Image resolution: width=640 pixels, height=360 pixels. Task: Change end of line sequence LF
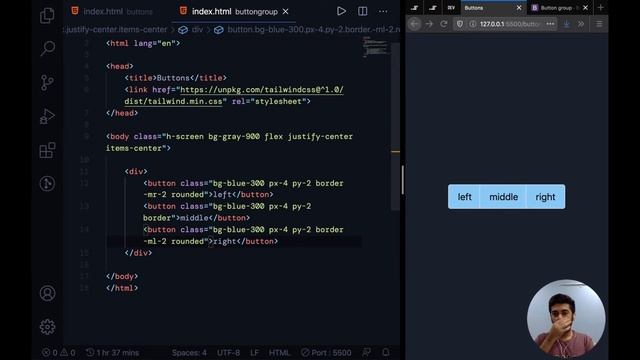tap(254, 353)
